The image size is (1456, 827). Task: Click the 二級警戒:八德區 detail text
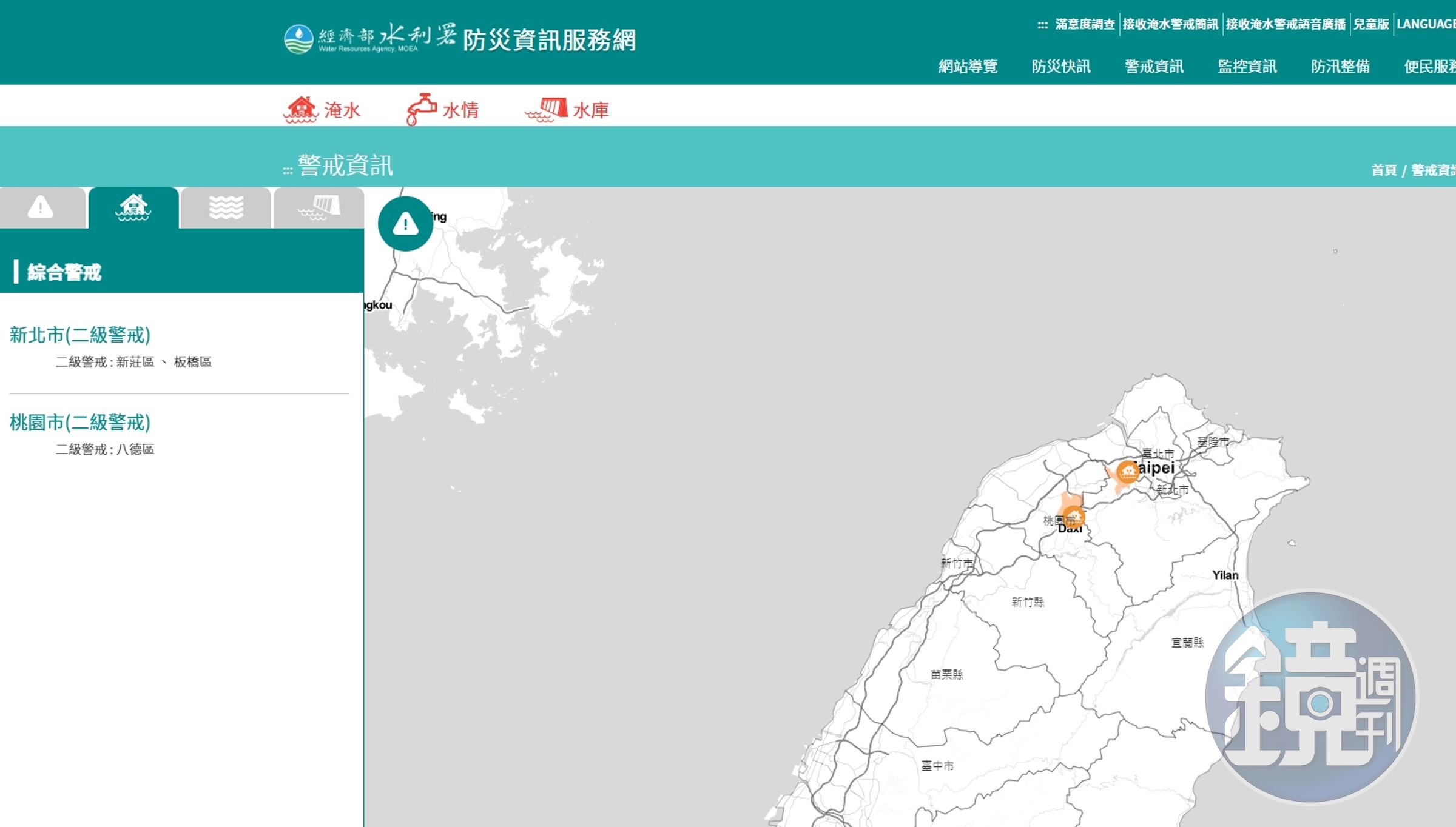coord(105,449)
